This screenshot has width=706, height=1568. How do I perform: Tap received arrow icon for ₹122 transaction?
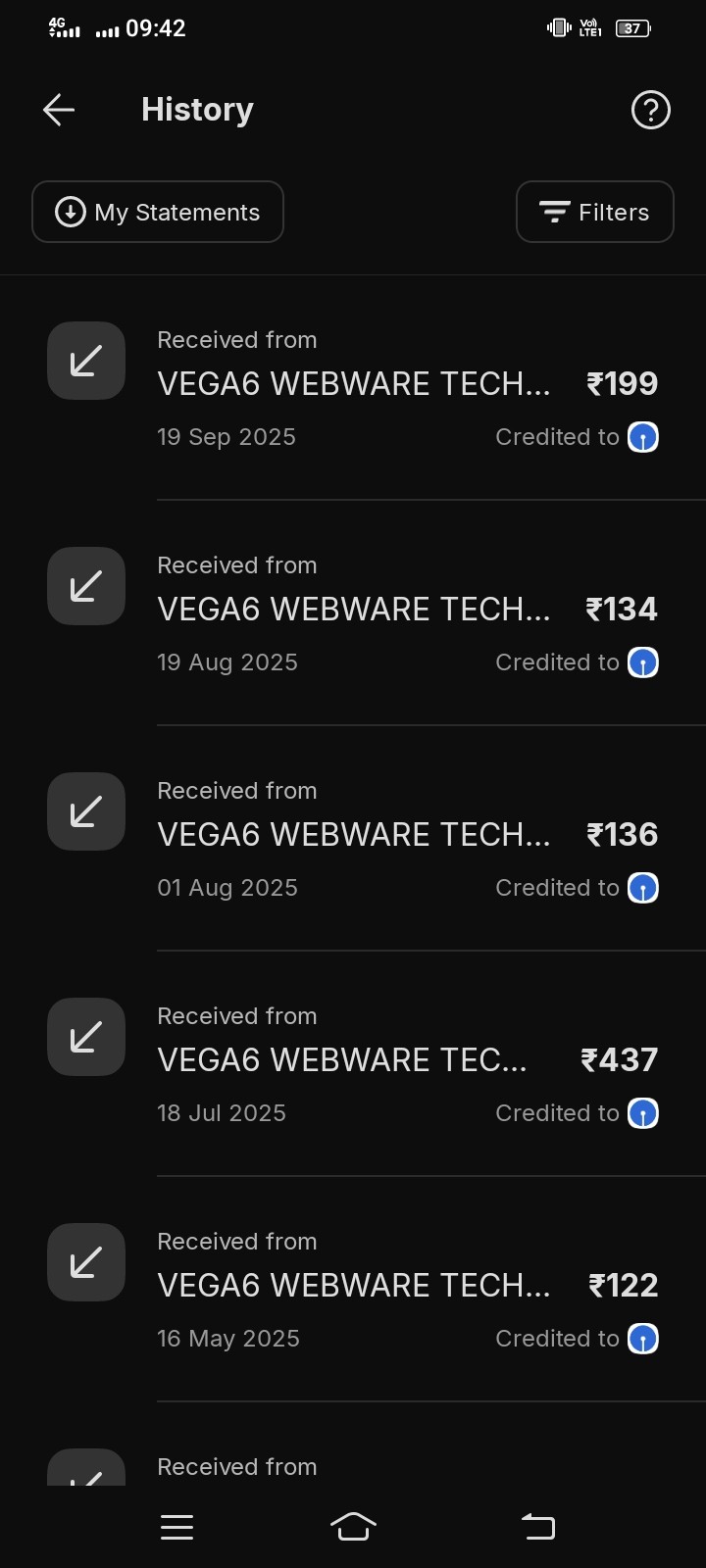[86, 1262]
